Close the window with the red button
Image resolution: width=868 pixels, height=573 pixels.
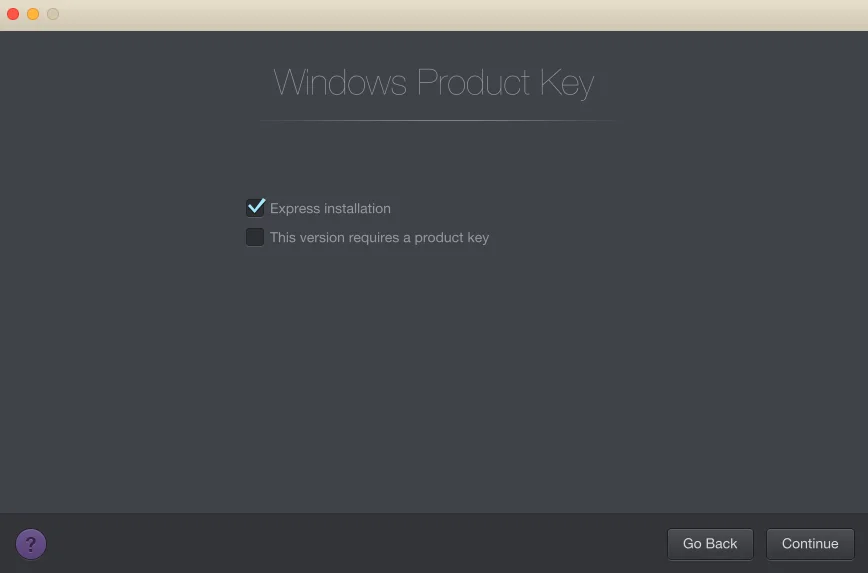(13, 14)
